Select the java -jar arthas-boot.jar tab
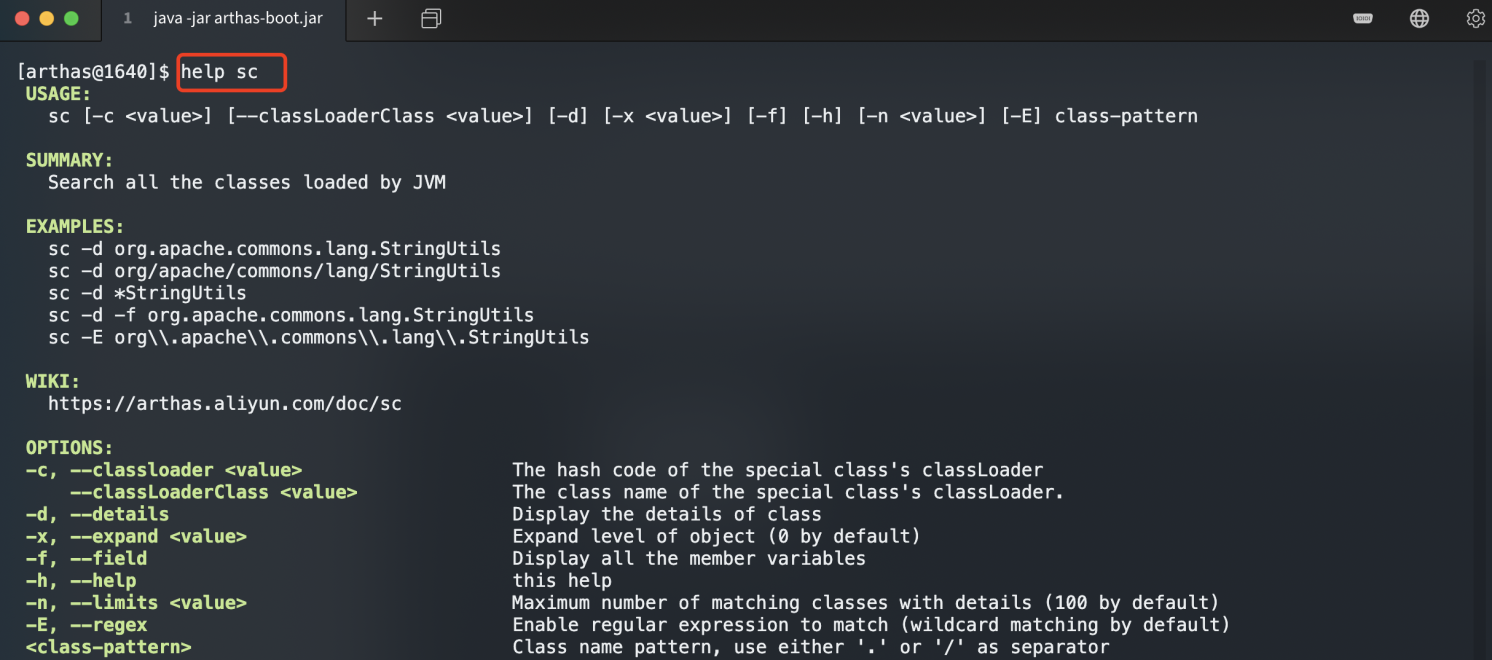Screen dimensions: 1492x660 238,19
